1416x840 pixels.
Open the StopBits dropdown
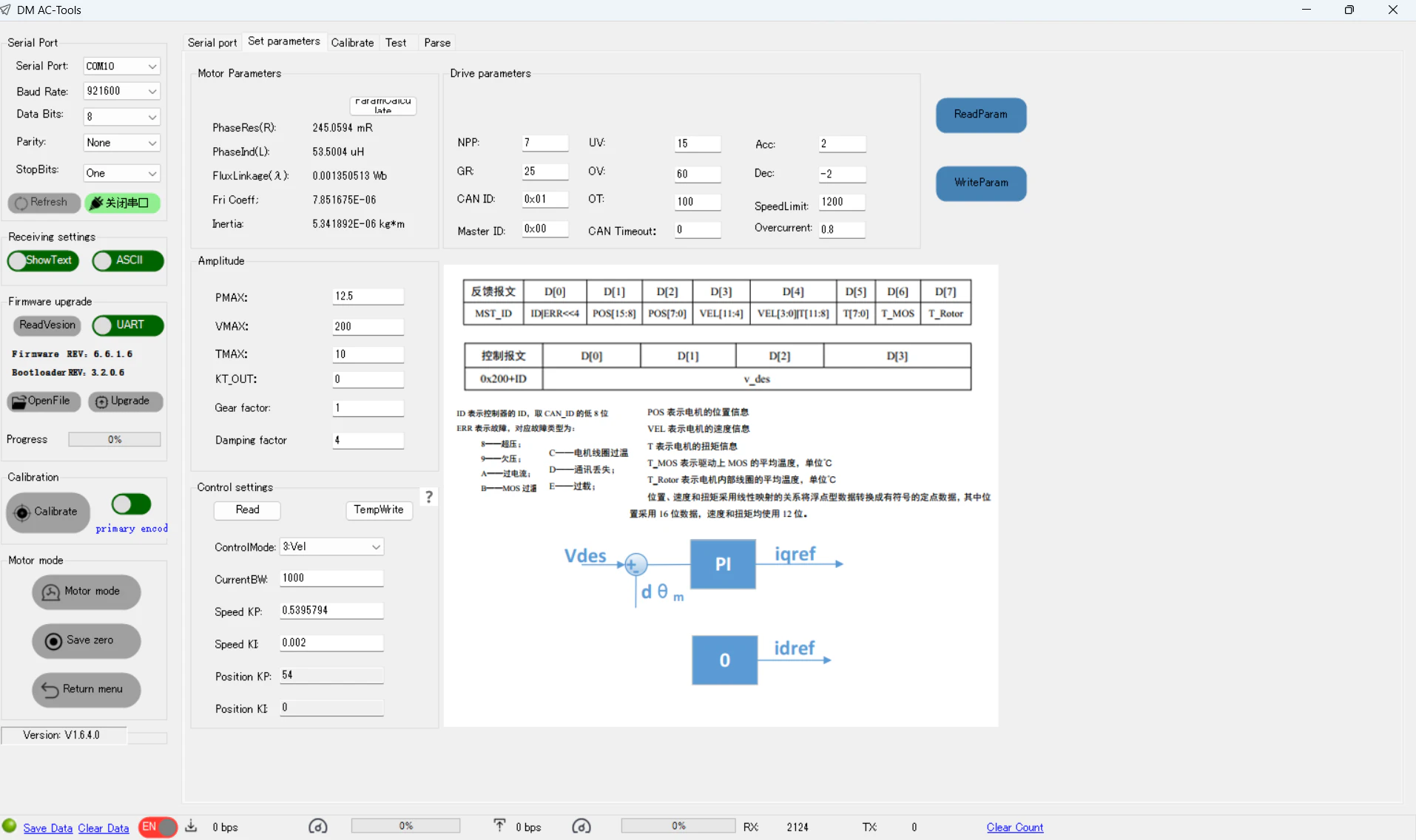click(121, 174)
